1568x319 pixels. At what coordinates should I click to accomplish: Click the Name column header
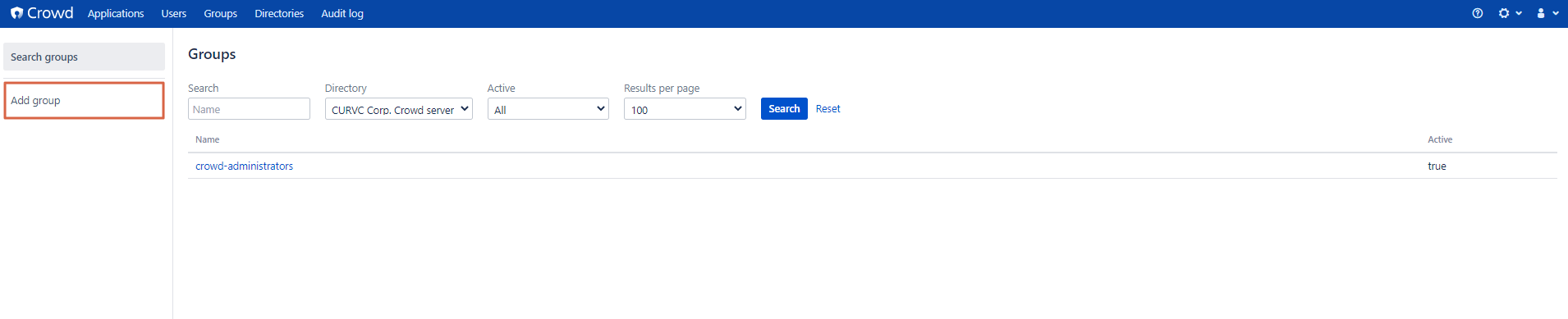pyautogui.click(x=208, y=139)
